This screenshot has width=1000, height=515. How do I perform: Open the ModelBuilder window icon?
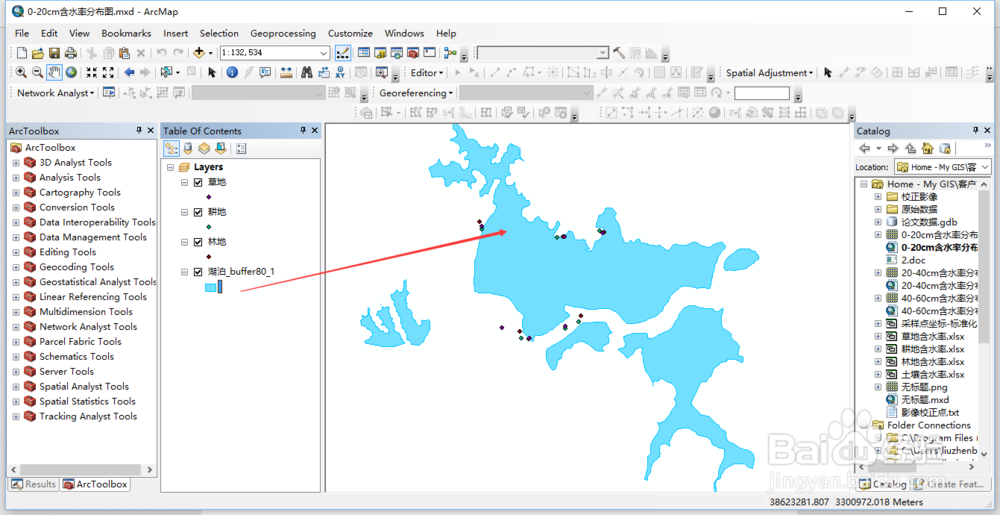click(451, 53)
